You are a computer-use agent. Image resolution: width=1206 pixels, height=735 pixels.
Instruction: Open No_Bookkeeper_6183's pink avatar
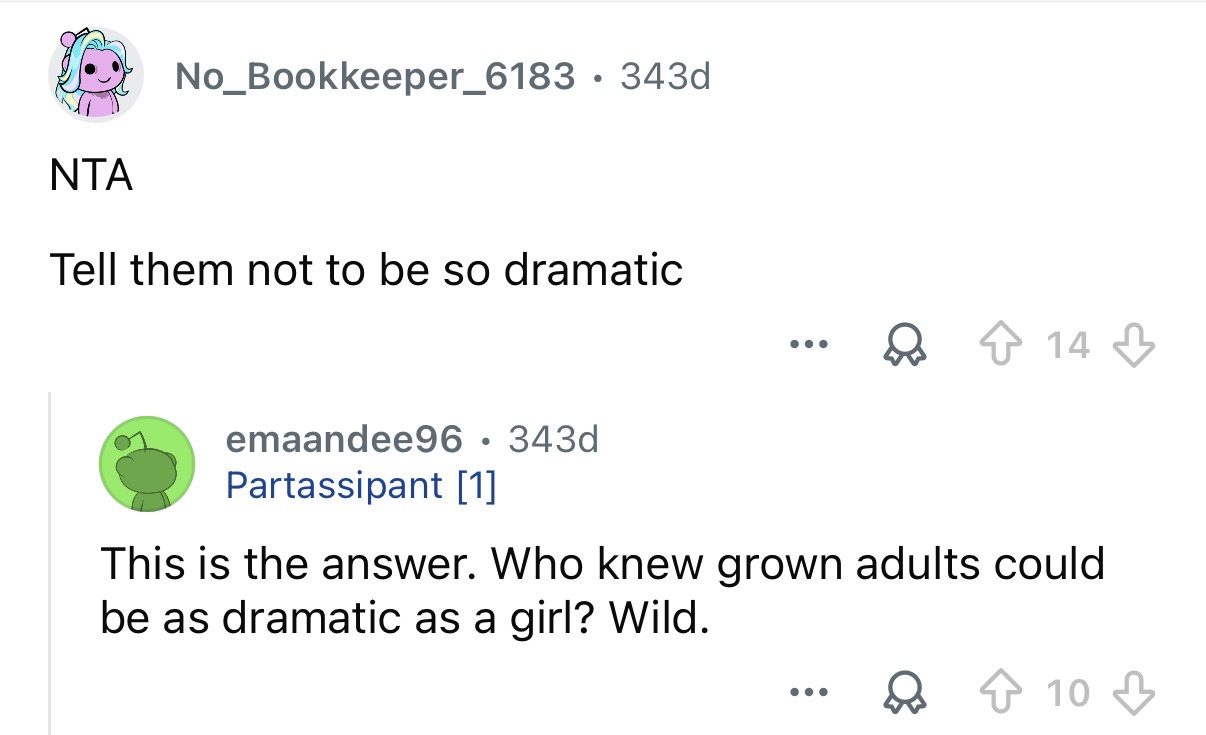coord(96,75)
